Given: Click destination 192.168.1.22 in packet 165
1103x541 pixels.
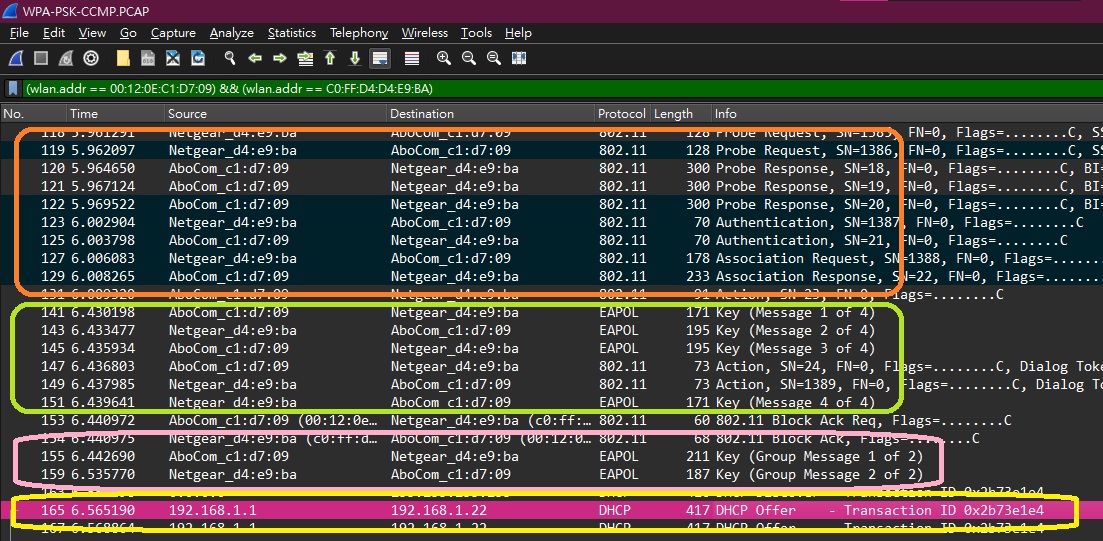Looking at the screenshot, I should point(439,511).
